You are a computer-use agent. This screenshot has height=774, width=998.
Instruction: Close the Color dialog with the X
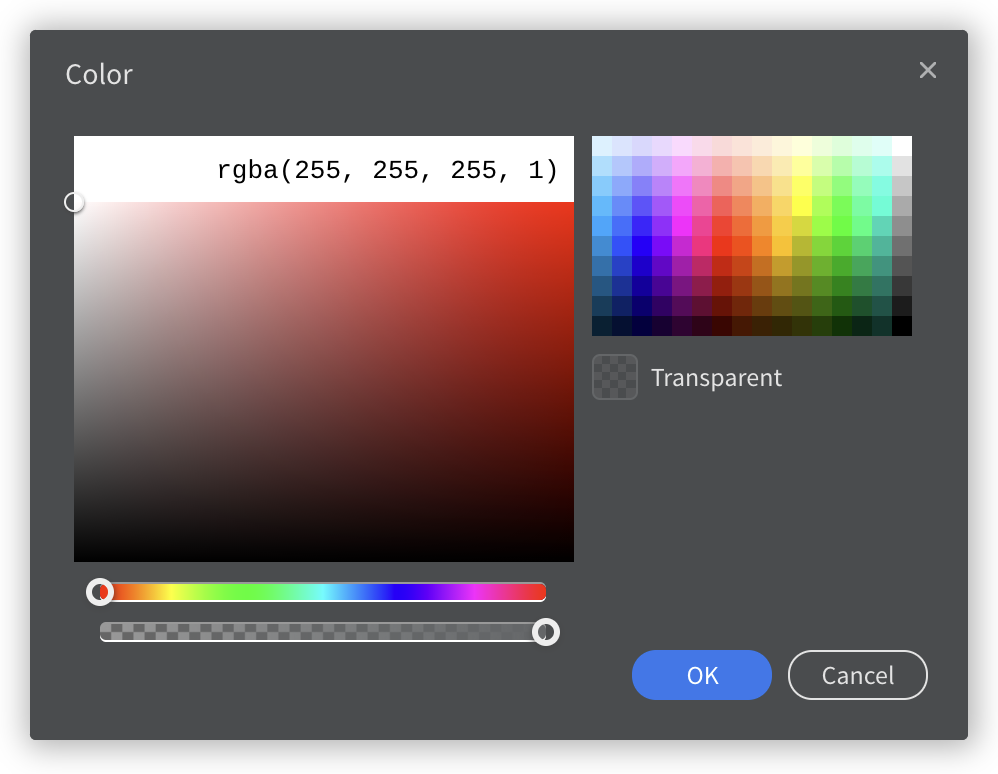[928, 70]
